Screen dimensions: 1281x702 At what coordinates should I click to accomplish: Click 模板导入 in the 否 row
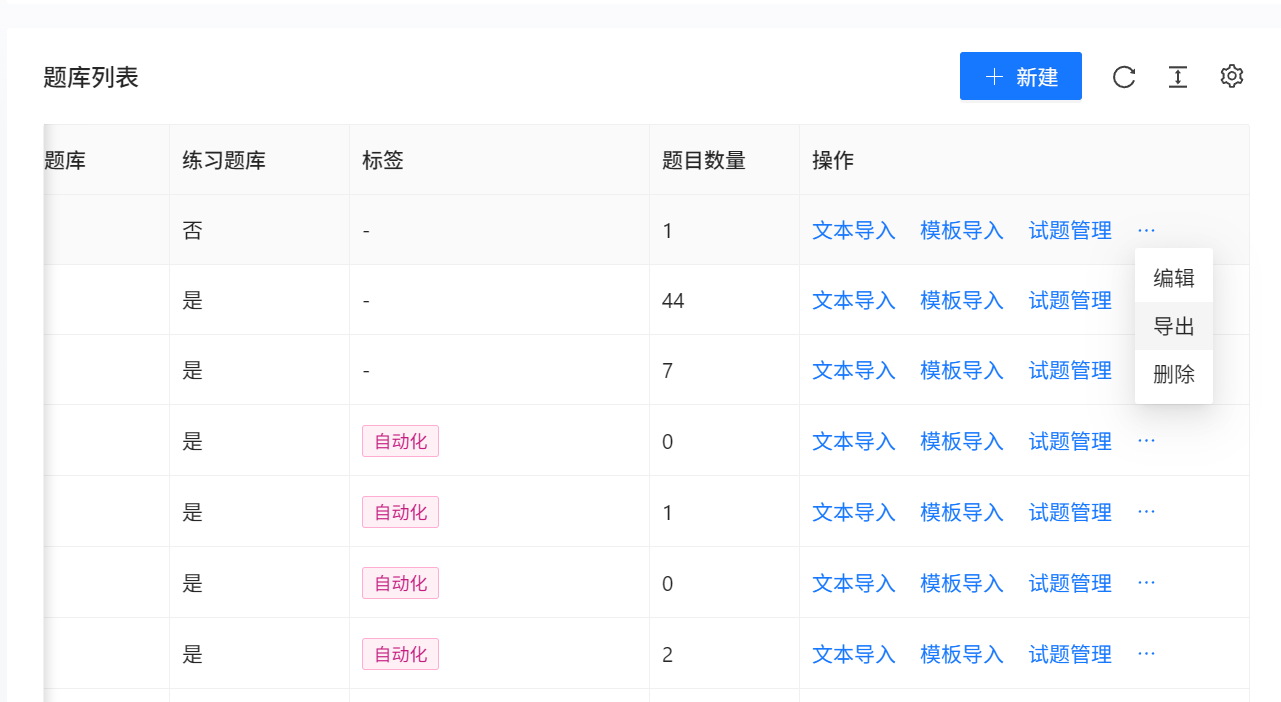coord(962,230)
